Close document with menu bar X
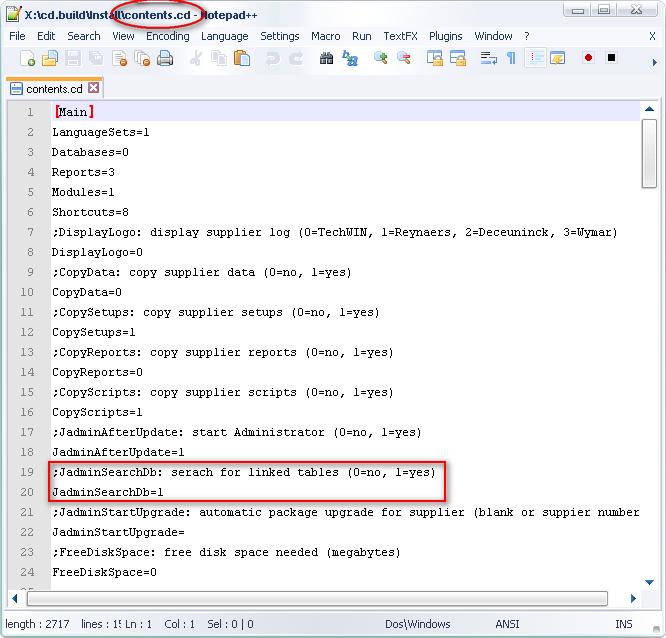 click(652, 37)
